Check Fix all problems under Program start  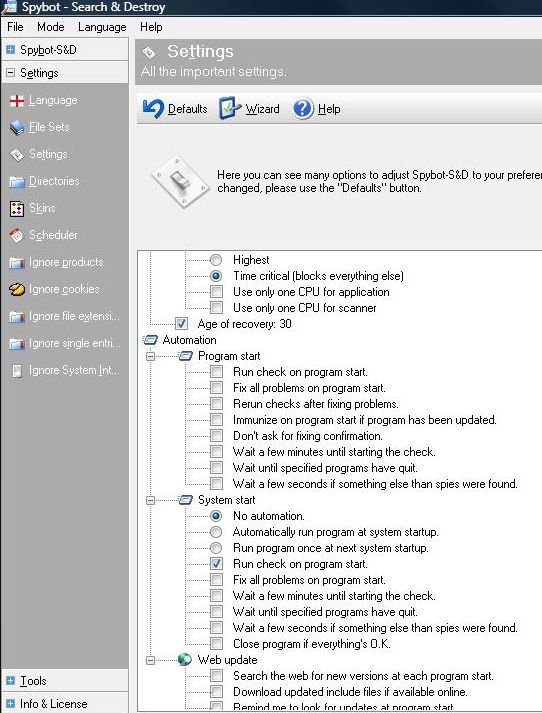pyautogui.click(x=216, y=387)
